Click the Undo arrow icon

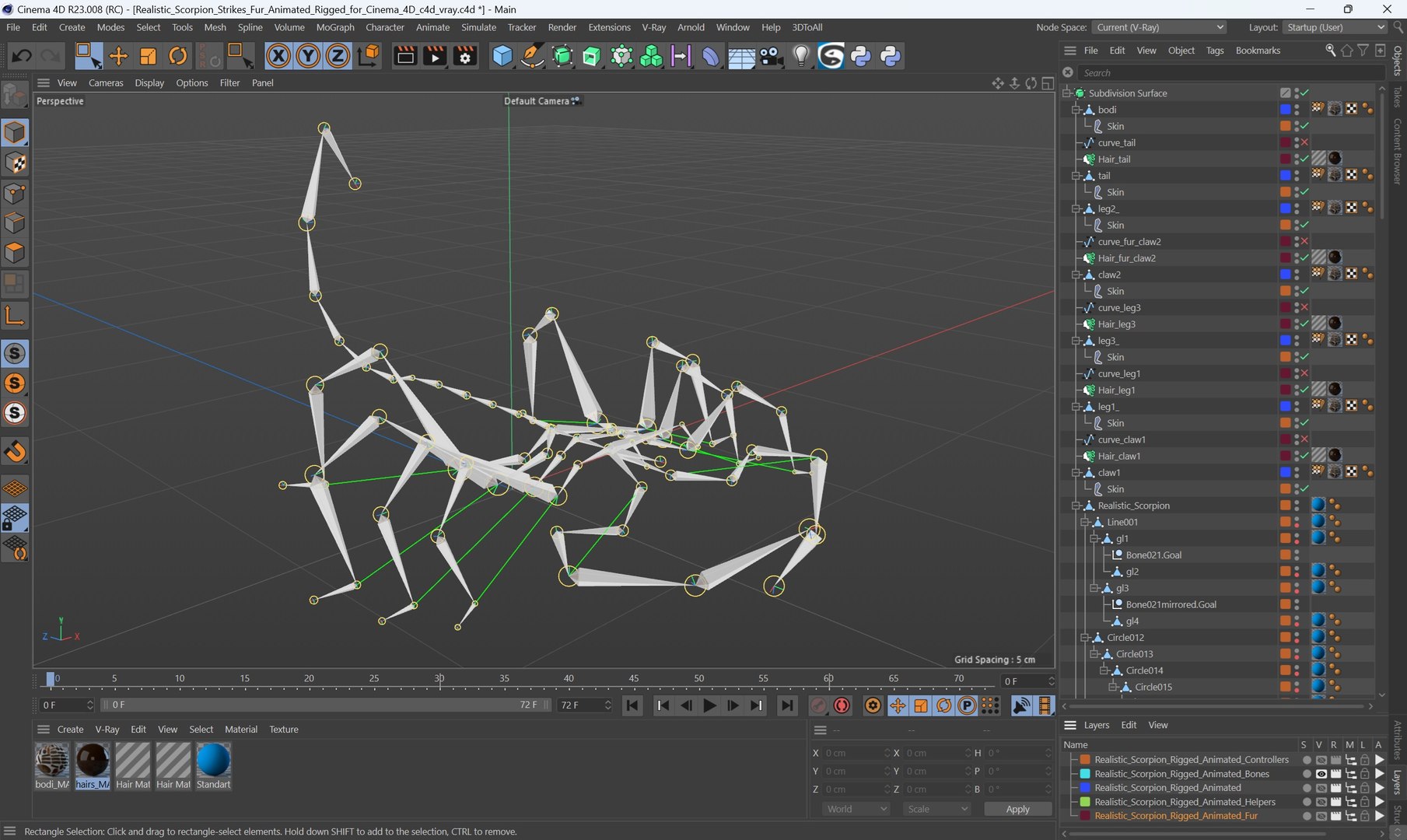(x=21, y=56)
